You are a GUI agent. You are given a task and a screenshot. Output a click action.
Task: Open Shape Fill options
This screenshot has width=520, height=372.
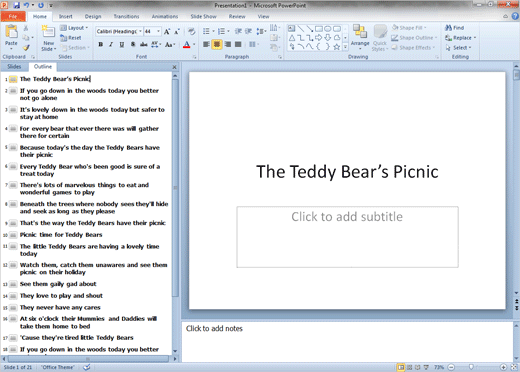pyautogui.click(x=409, y=28)
